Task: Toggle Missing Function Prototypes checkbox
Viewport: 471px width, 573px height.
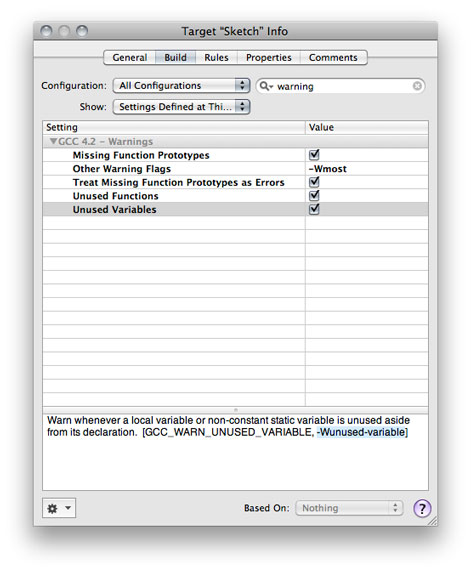Action: point(314,155)
